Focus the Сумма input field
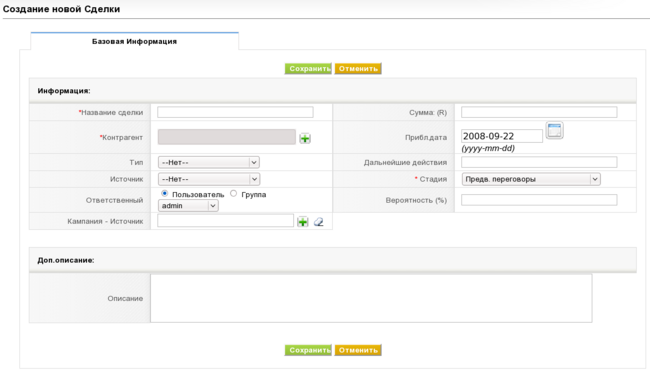Viewport: 650px width, 372px height. 539,112
